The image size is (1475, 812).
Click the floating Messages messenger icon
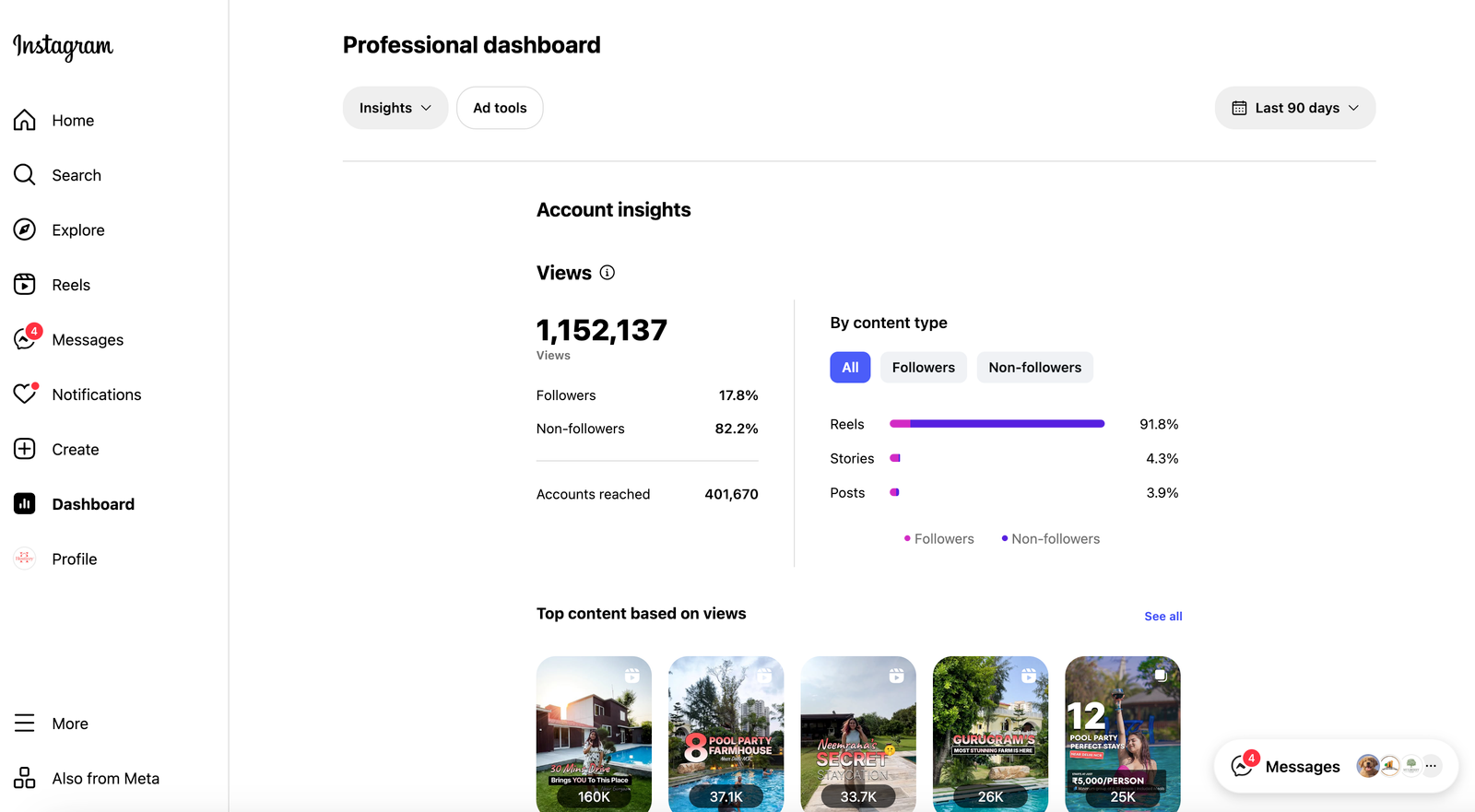pos(1243,765)
